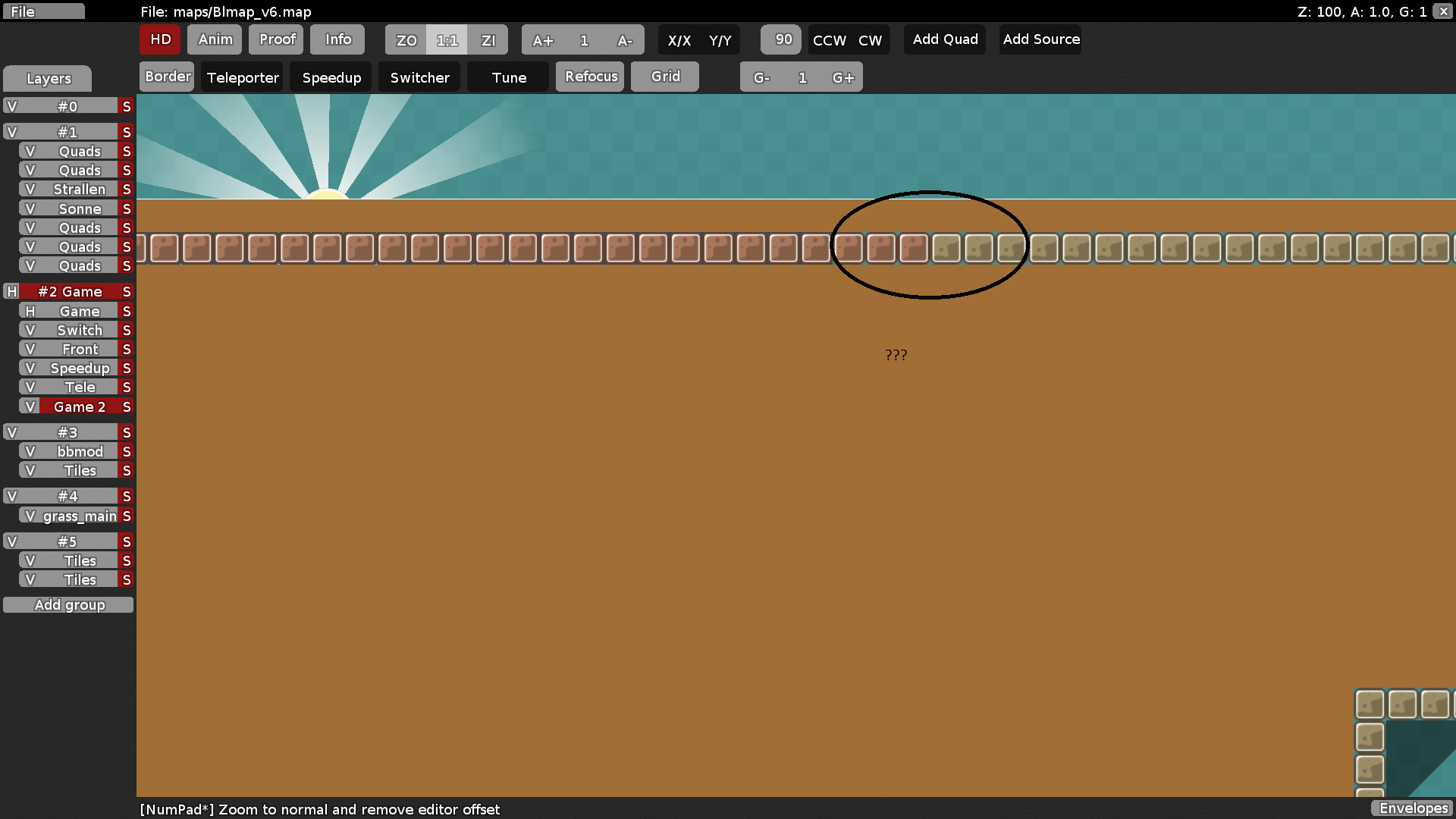The width and height of the screenshot is (1456, 819).
Task: Select the Game 2 layer
Action: click(x=79, y=406)
